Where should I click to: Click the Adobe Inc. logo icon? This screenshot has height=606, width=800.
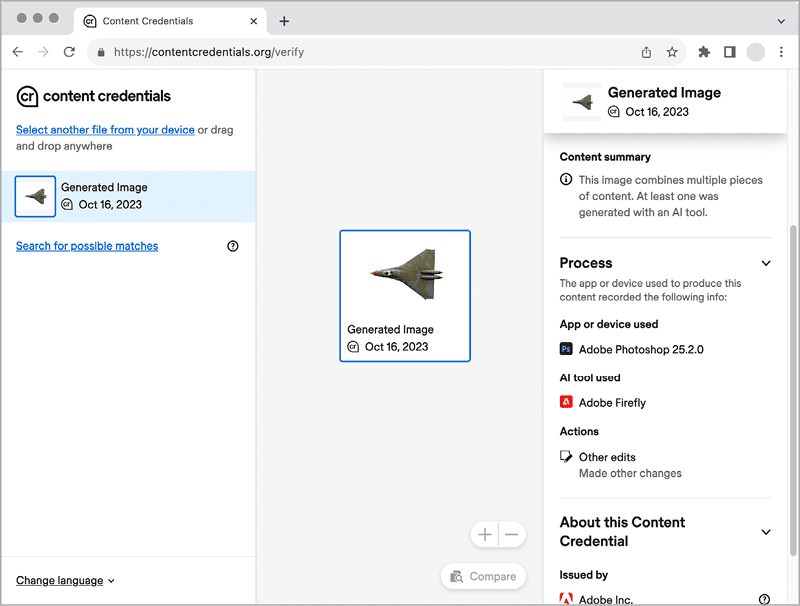coord(566,599)
